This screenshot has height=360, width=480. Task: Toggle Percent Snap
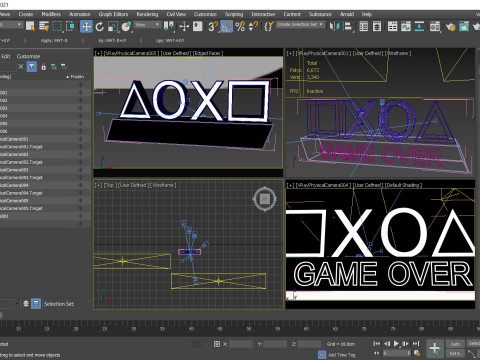pos(240,26)
